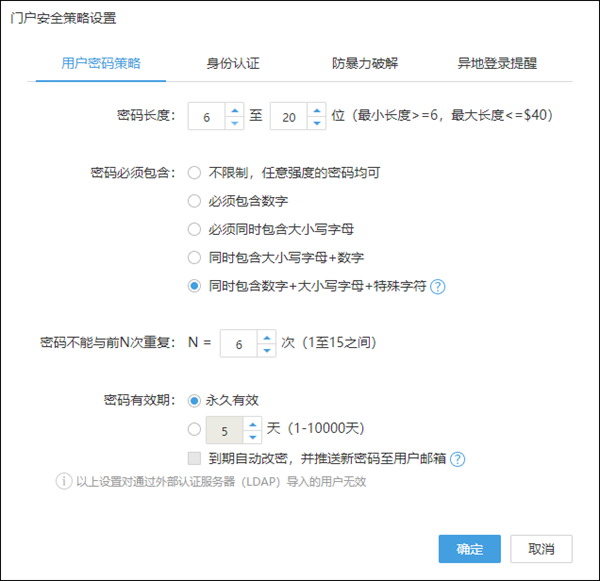Select 必须包含数字 radio option

coord(194,200)
